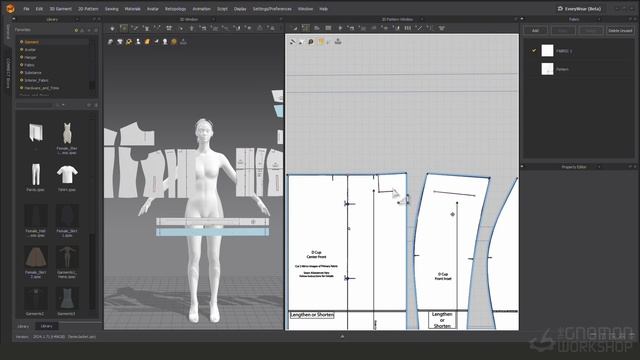Viewport: 640px width, 360px height.
Task: Click the Add button in Fabric panel
Action: point(535,31)
